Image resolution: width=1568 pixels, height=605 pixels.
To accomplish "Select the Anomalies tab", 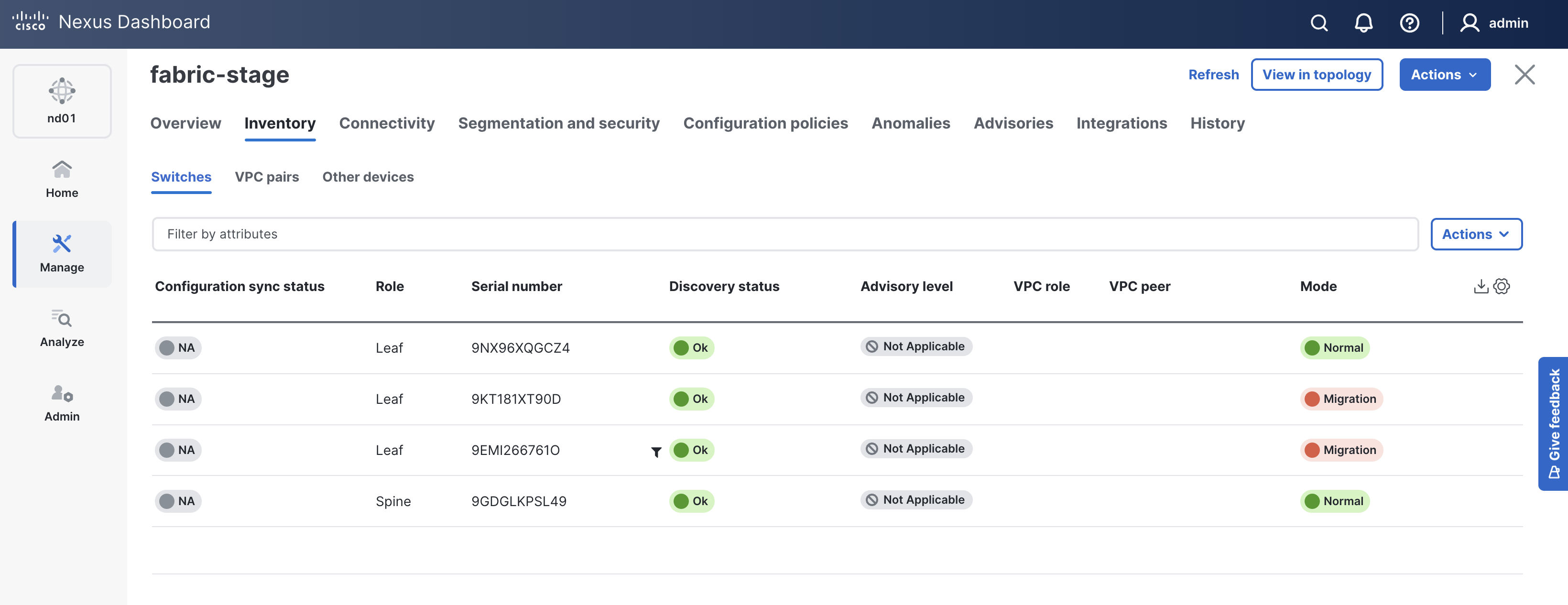I will (x=911, y=124).
